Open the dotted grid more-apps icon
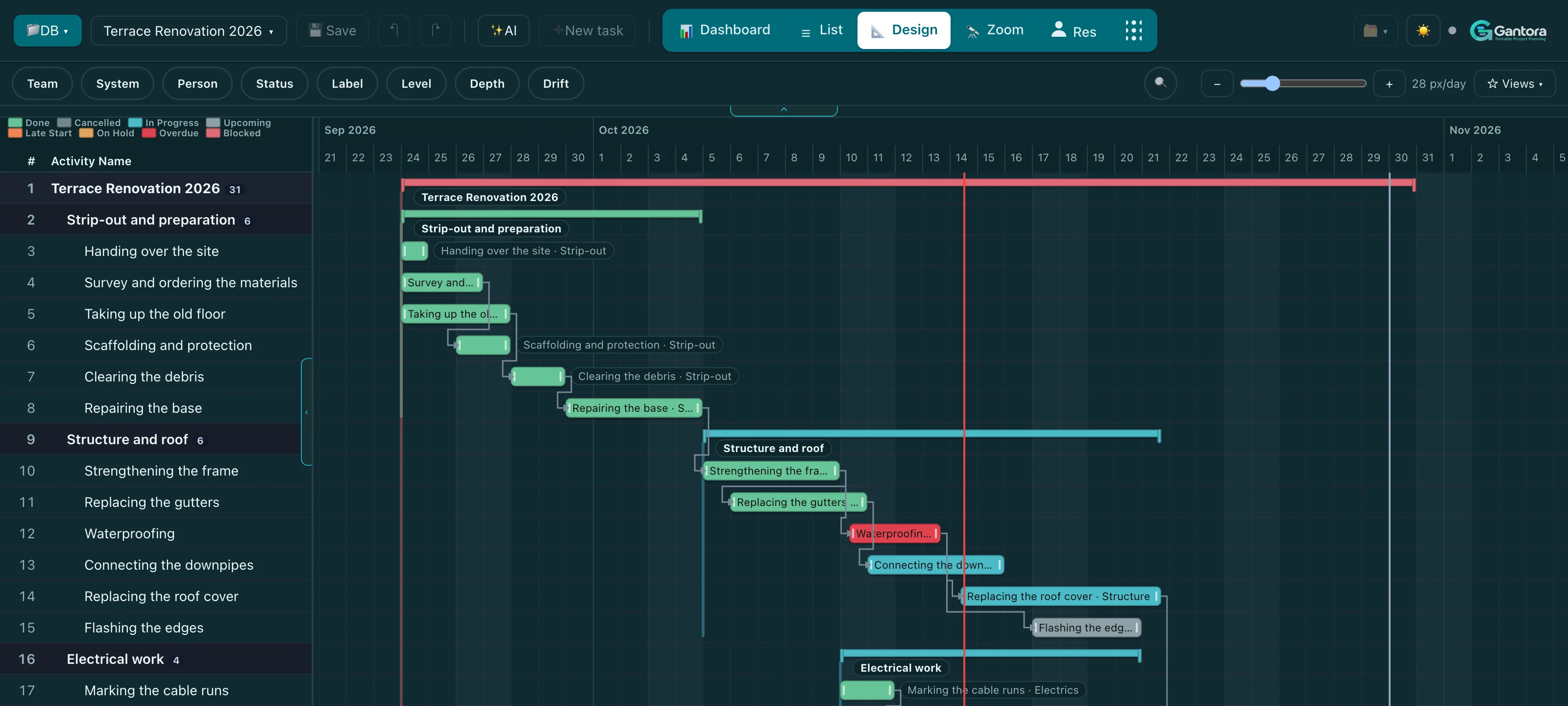This screenshot has height=706, width=1568. click(1133, 30)
